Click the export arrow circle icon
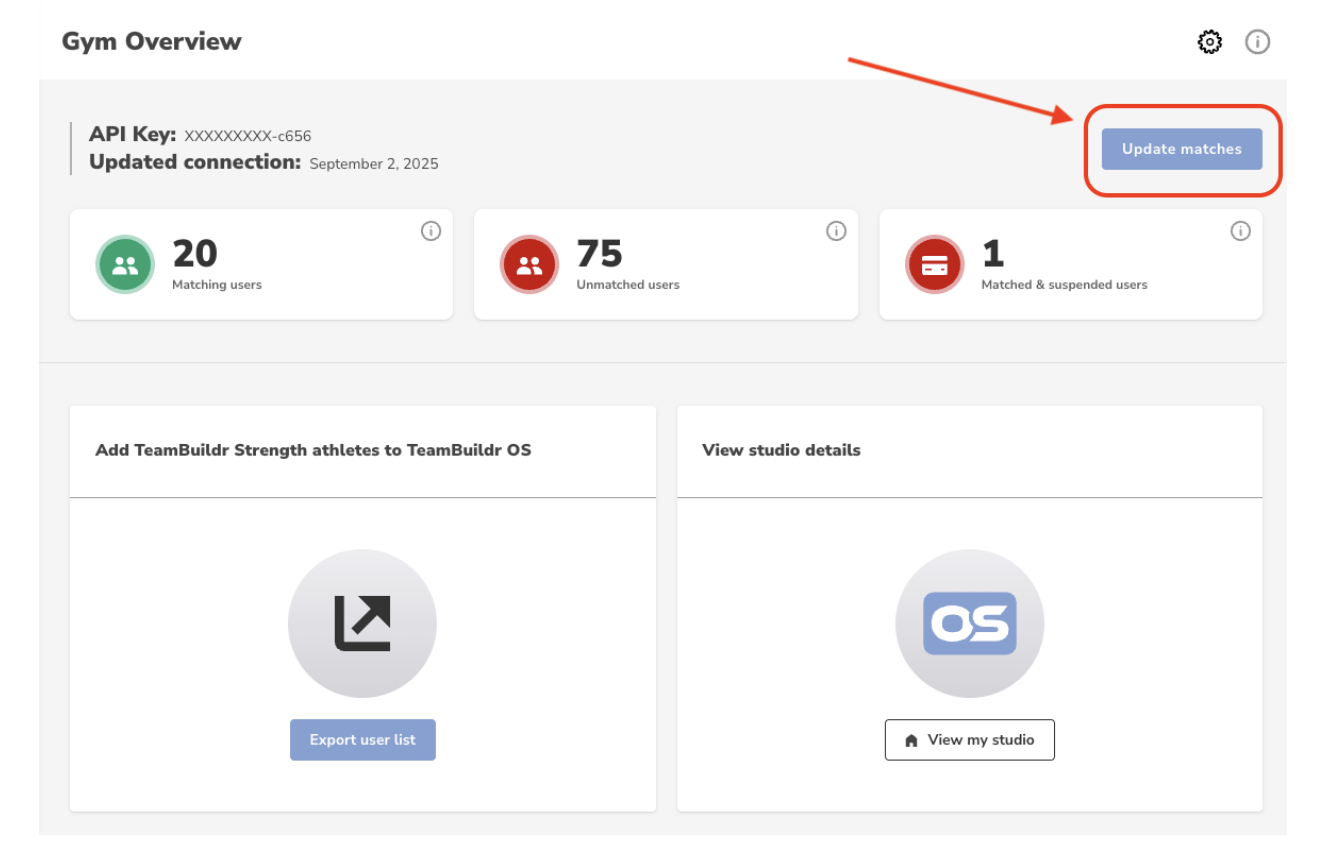 [362, 623]
